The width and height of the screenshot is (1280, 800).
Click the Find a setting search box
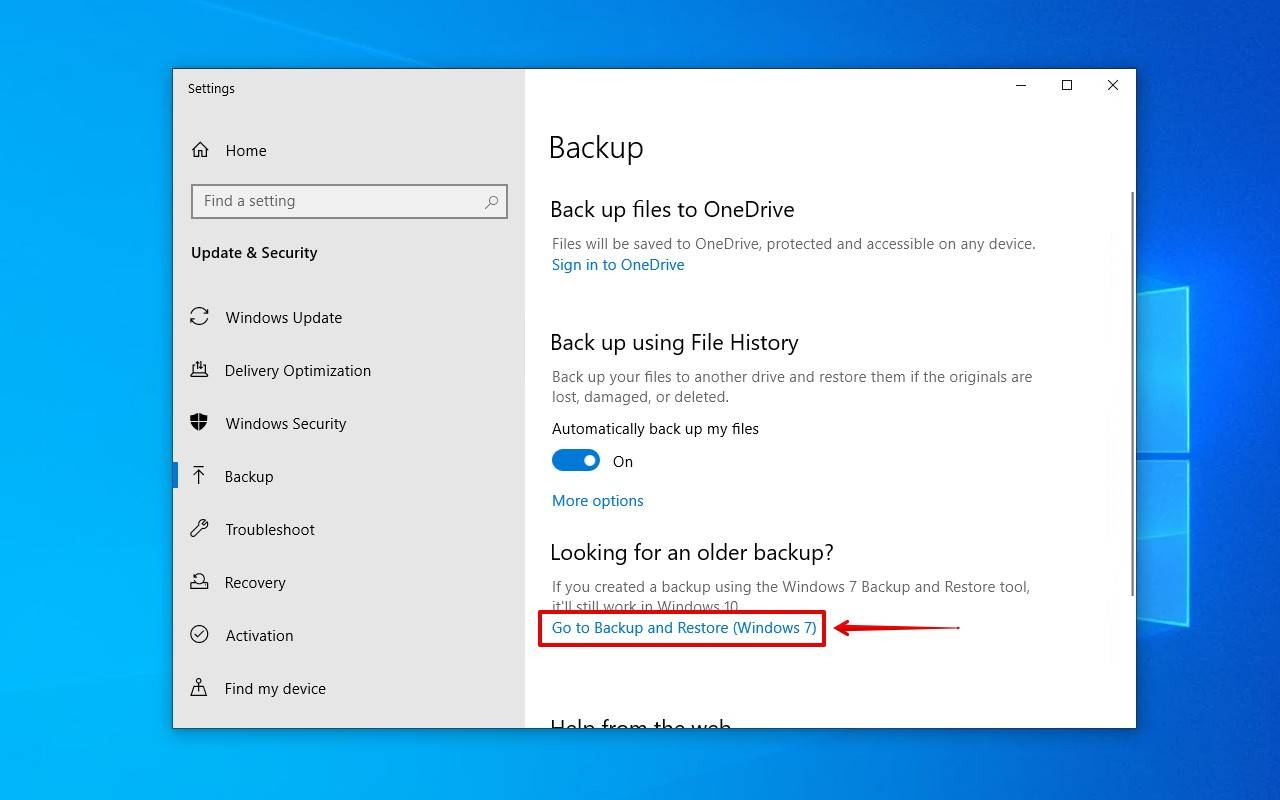tap(330, 201)
